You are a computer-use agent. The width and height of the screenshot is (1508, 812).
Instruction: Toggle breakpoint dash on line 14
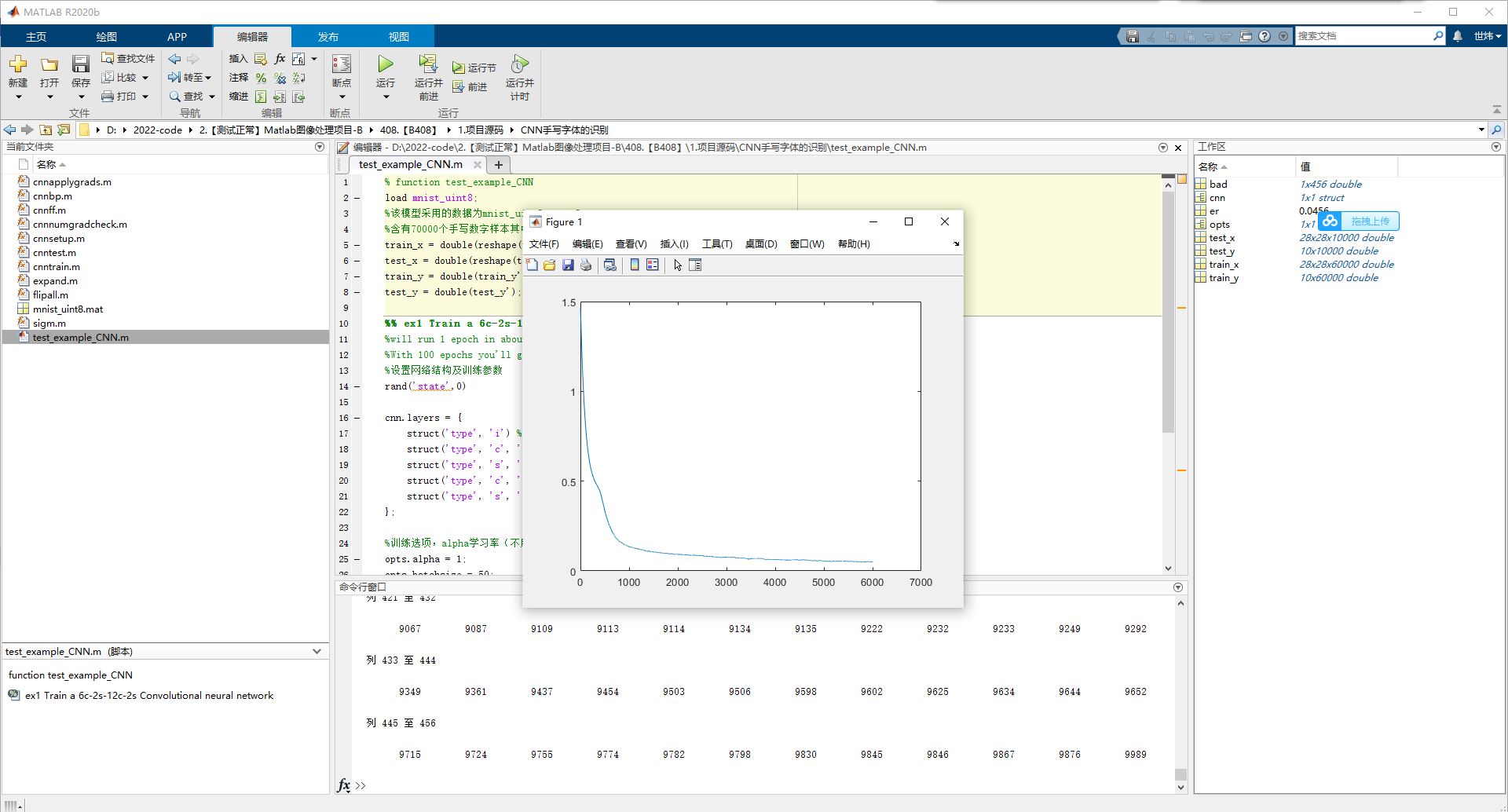pos(357,386)
